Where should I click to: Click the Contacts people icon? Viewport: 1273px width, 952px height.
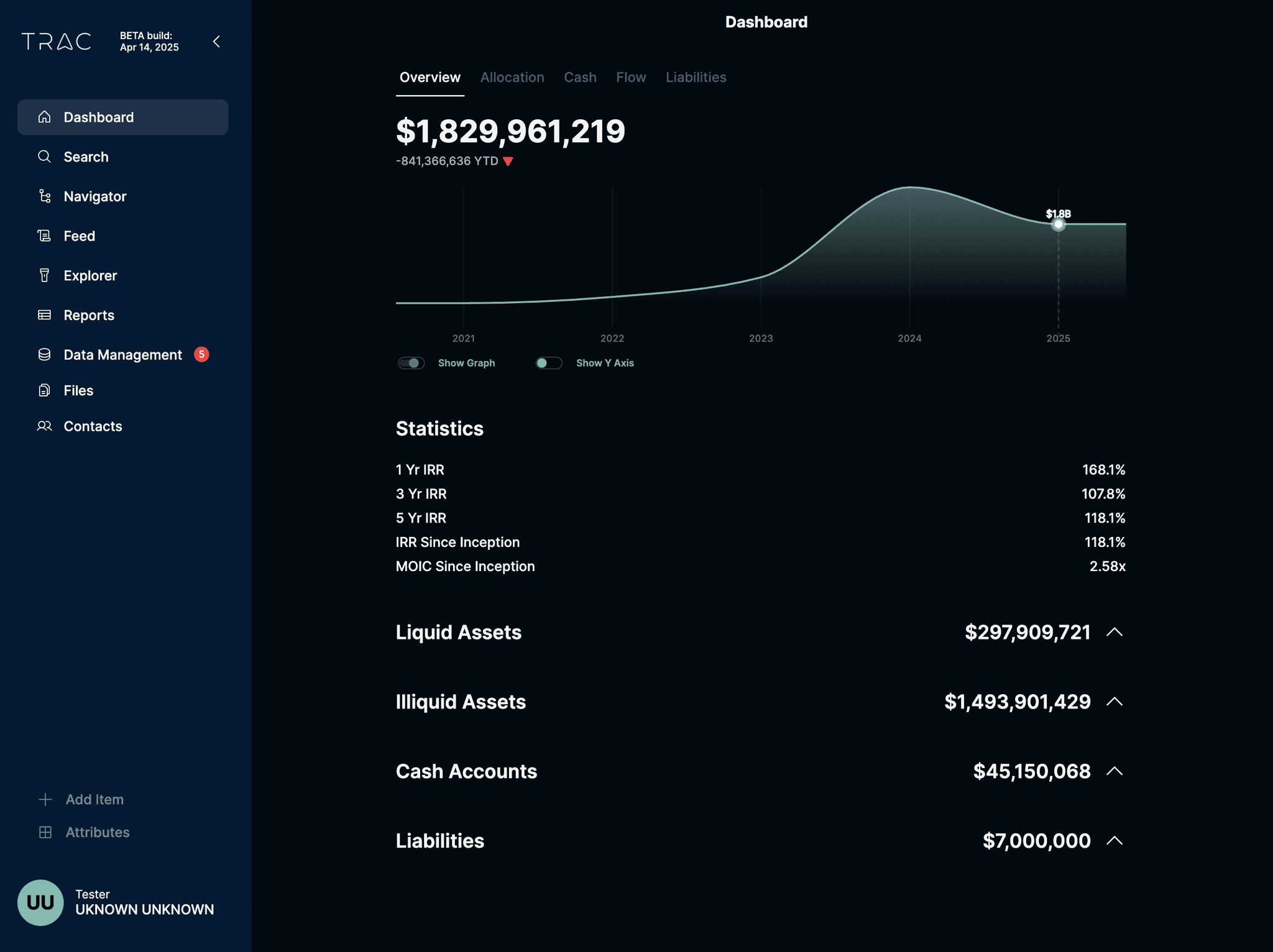point(44,426)
